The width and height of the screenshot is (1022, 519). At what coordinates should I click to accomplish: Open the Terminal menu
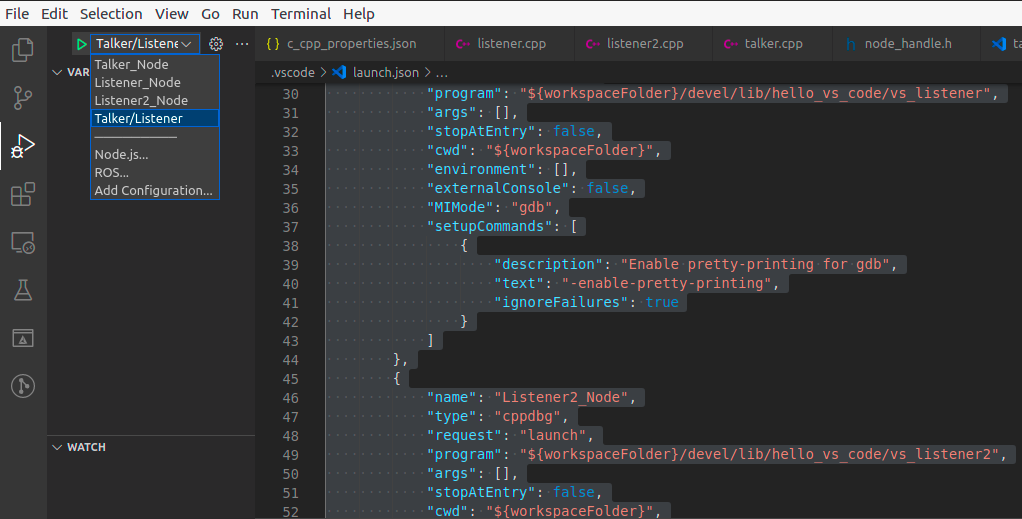300,14
